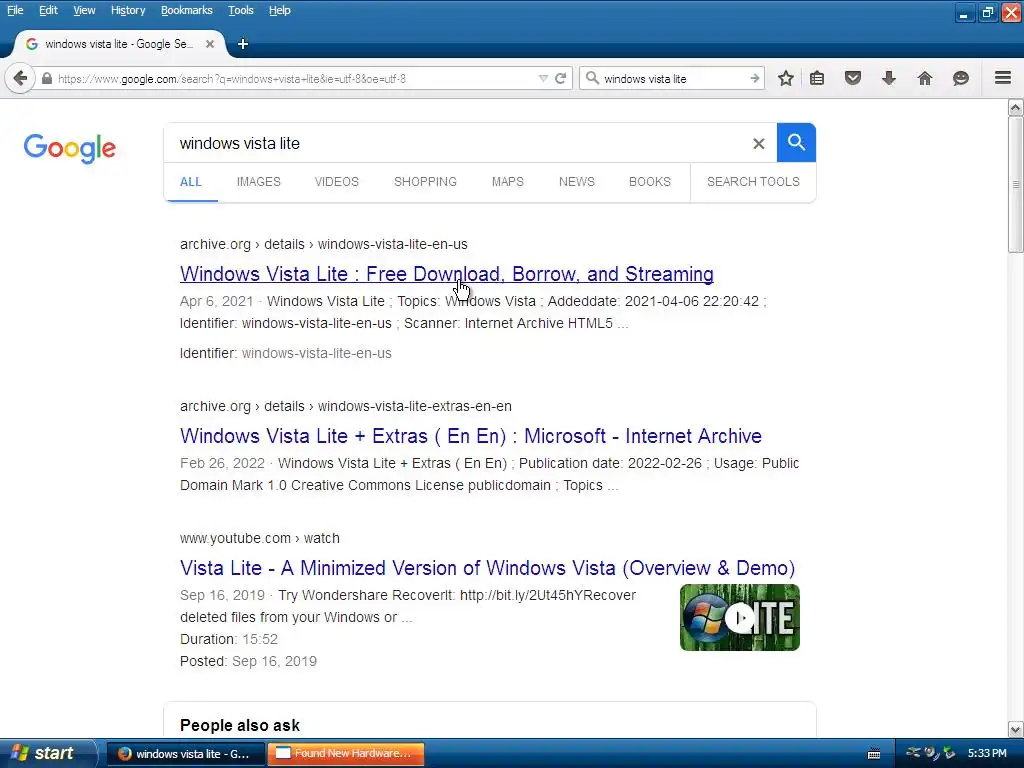Open SEARCH TOOLS options
This screenshot has width=1024, height=768.
point(753,182)
